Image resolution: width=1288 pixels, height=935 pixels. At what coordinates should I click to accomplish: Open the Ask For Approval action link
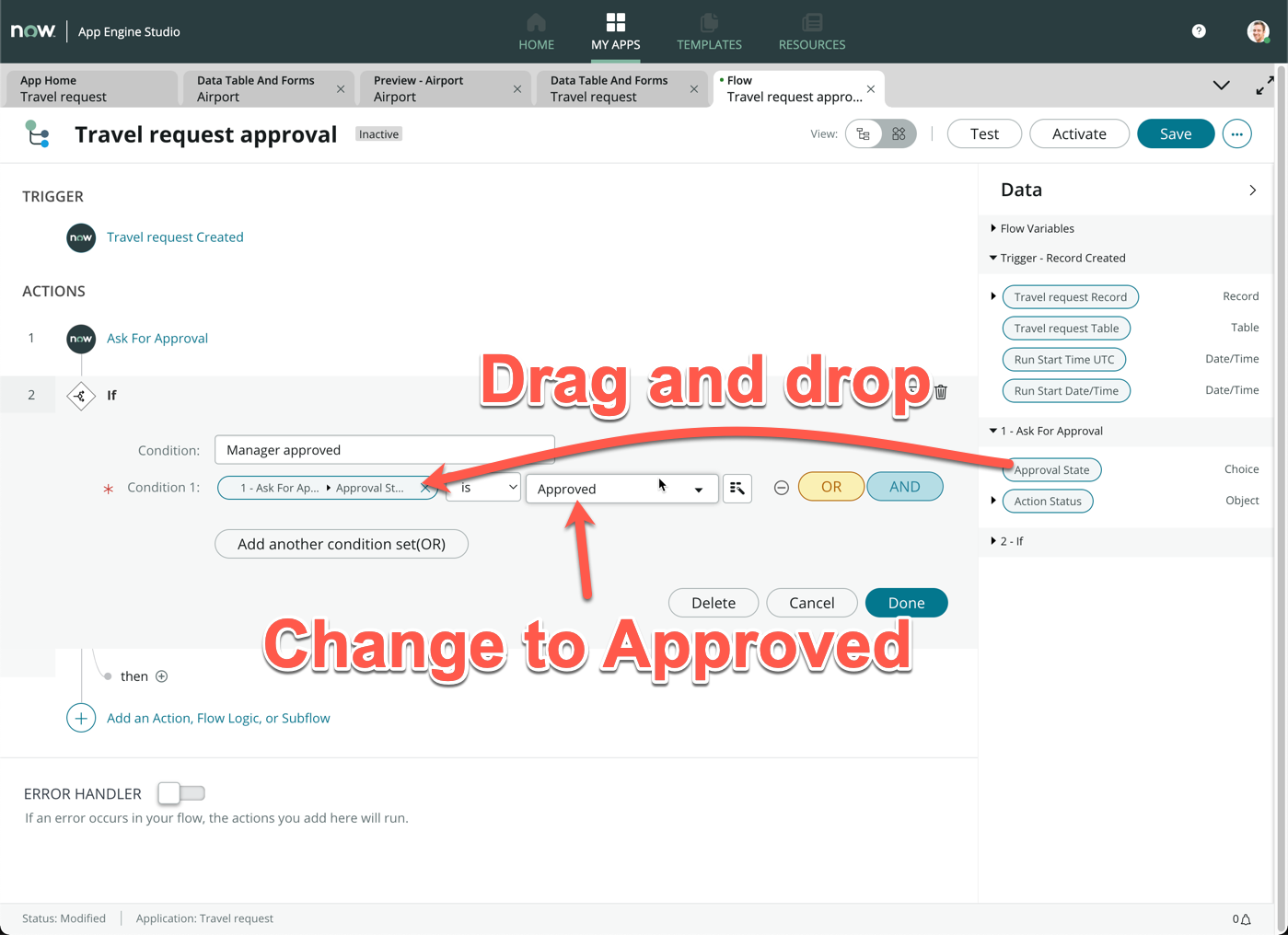click(157, 339)
